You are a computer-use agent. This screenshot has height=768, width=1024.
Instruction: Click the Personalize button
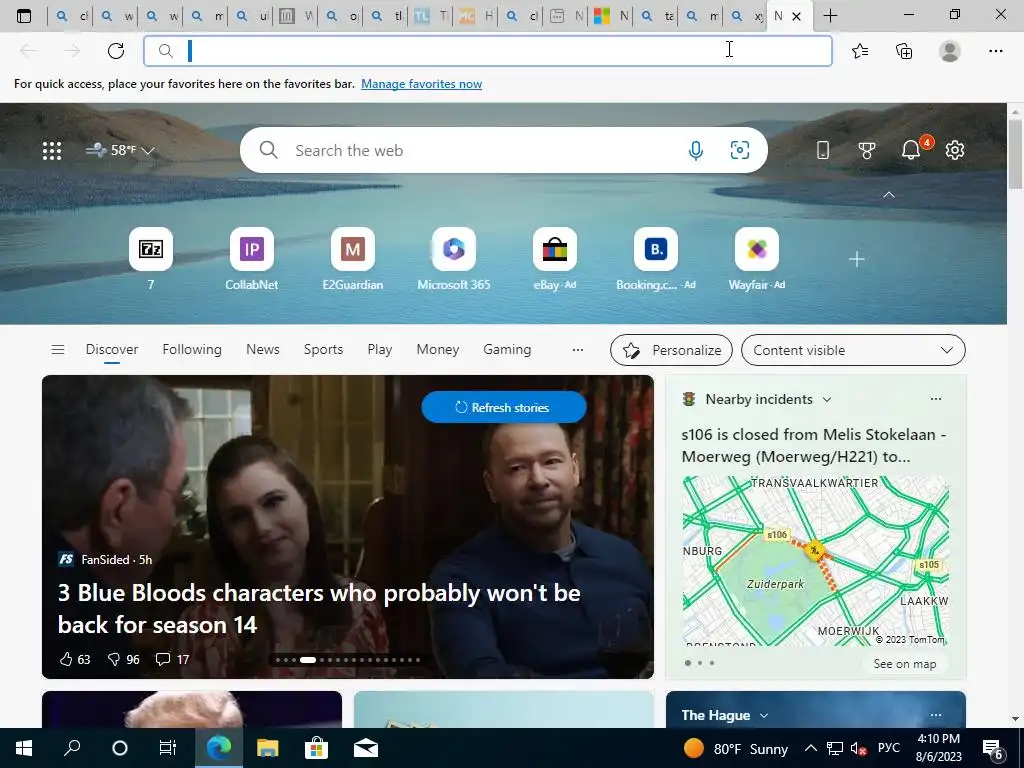click(x=671, y=350)
